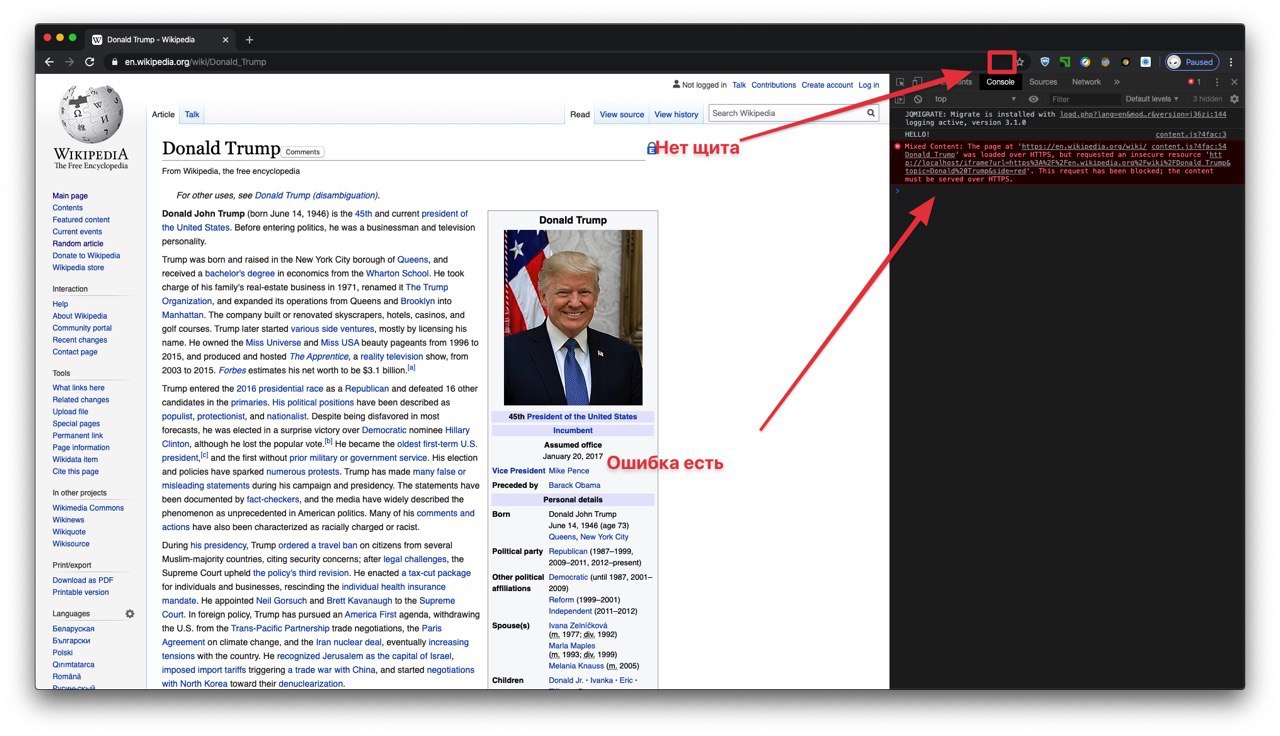Open the colorful circle extension icon
The height and width of the screenshot is (736, 1280).
tap(1125, 62)
